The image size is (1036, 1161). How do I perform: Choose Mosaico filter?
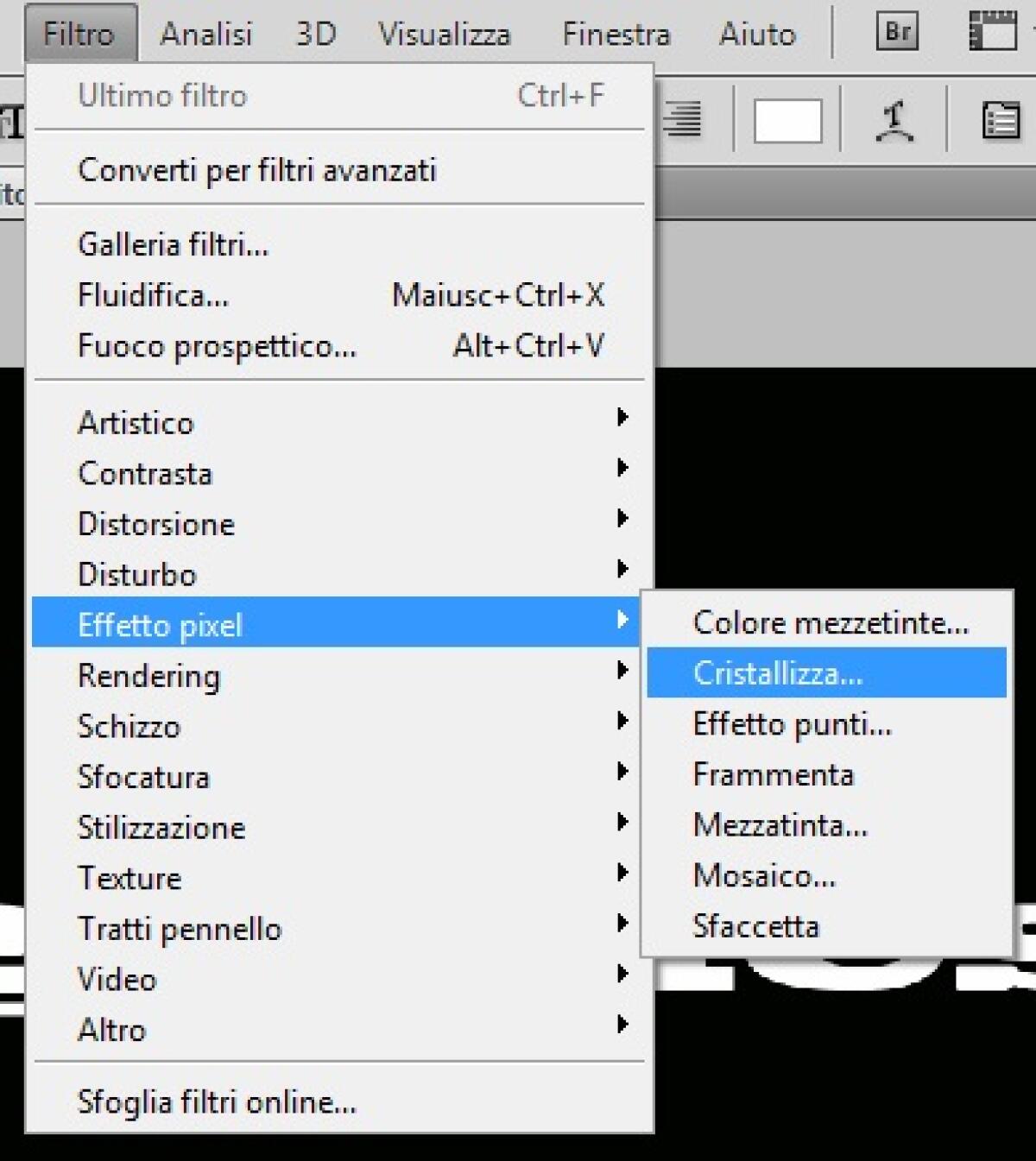tap(827, 875)
